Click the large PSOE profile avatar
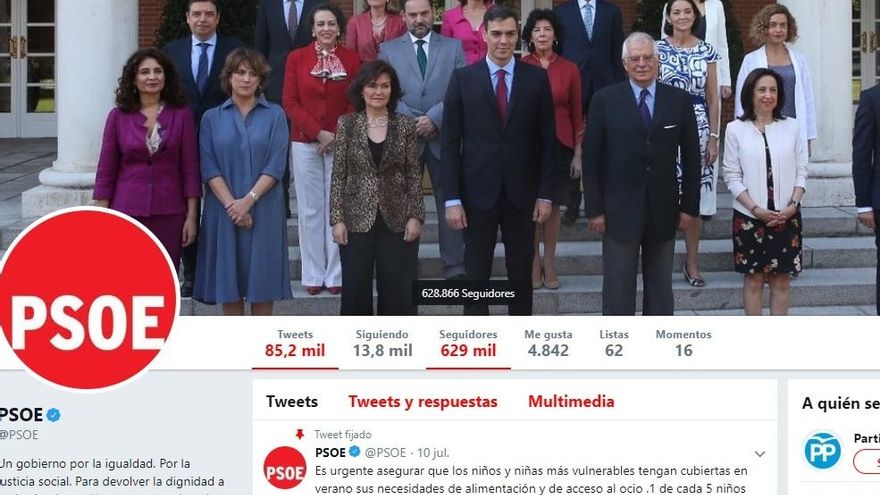This screenshot has height=495, width=880. coord(87,300)
